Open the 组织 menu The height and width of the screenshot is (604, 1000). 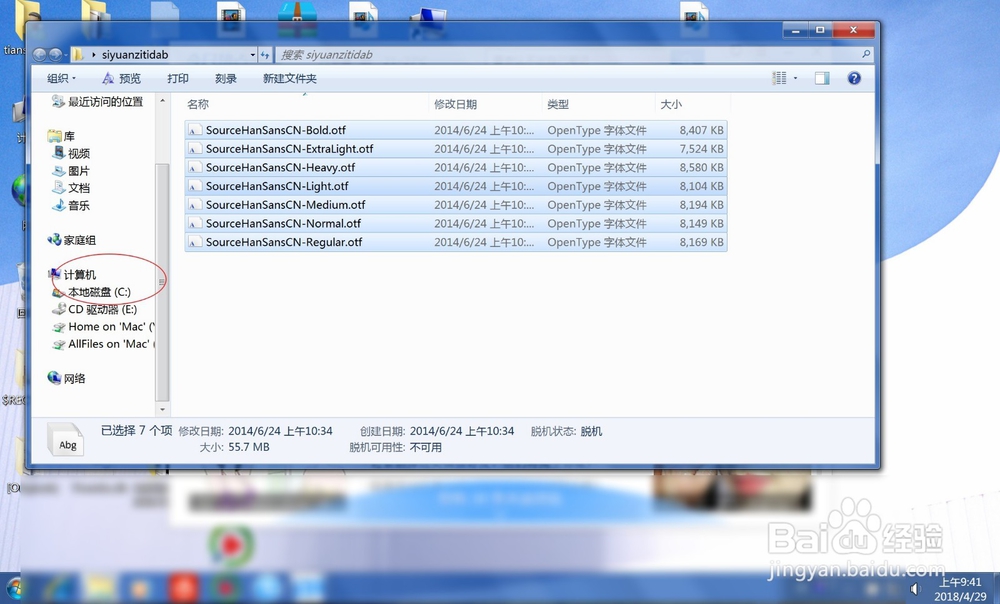click(61, 78)
